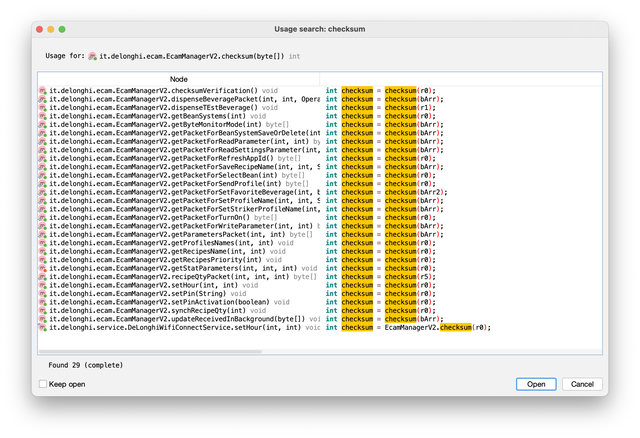Click the code snippet checksum(r1)
Viewport: 640px width, 438px height.
[410, 108]
